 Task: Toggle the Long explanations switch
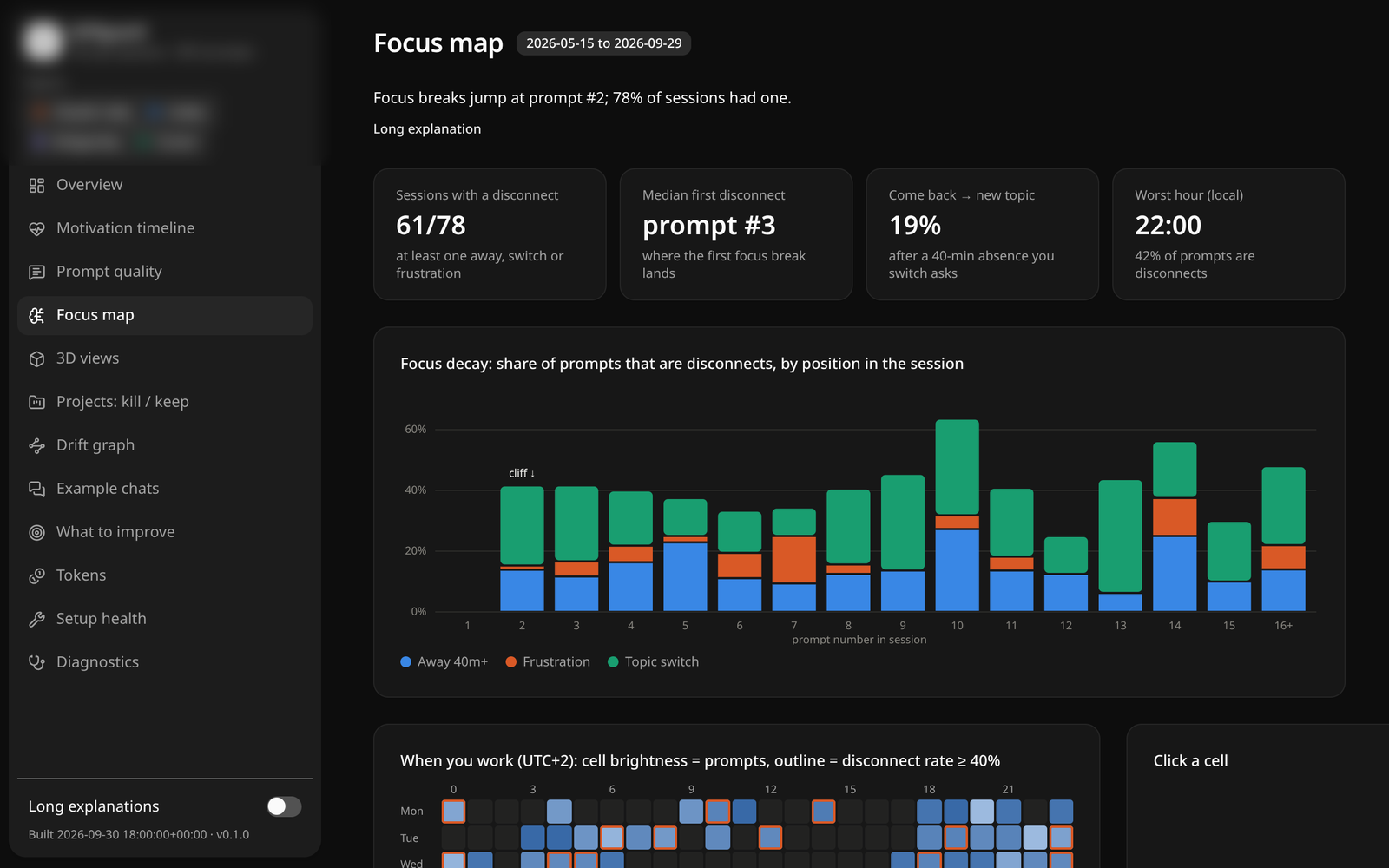[284, 806]
